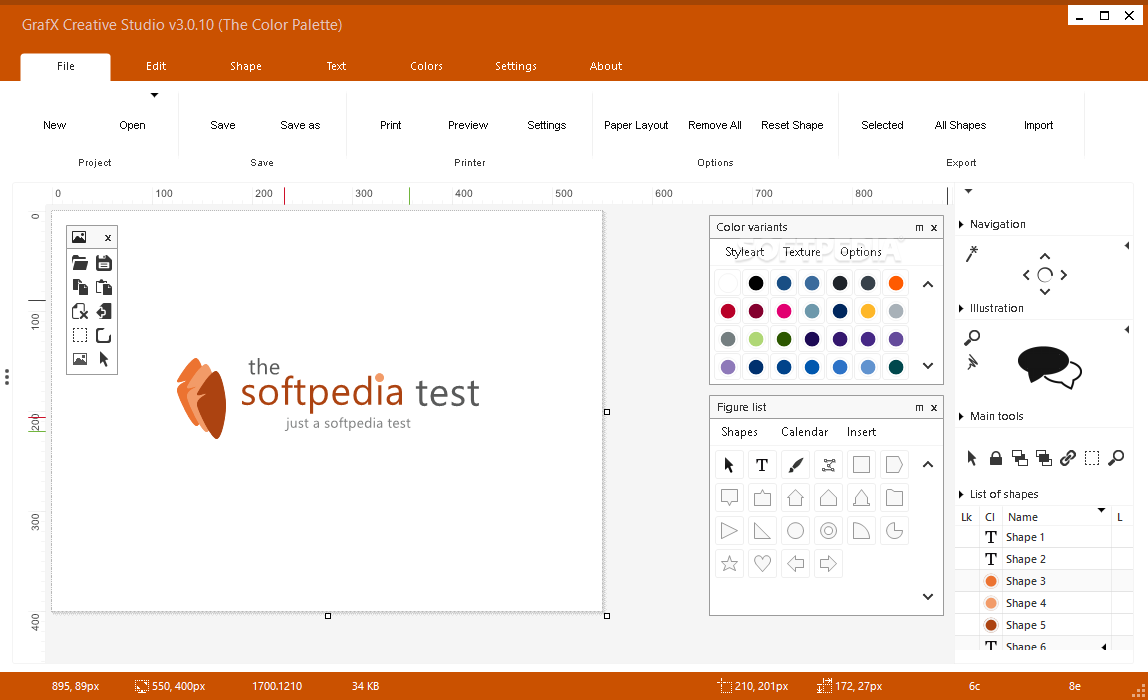This screenshot has width=1148, height=700.
Task: Click the copy icon in floating toolbox
Action: pos(80,287)
